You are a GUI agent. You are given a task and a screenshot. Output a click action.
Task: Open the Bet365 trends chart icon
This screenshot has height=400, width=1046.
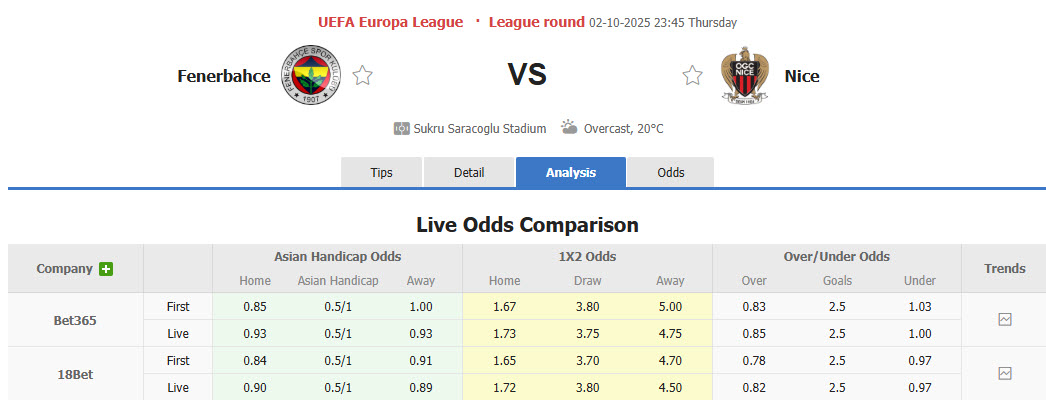pyautogui.click(x=1005, y=320)
